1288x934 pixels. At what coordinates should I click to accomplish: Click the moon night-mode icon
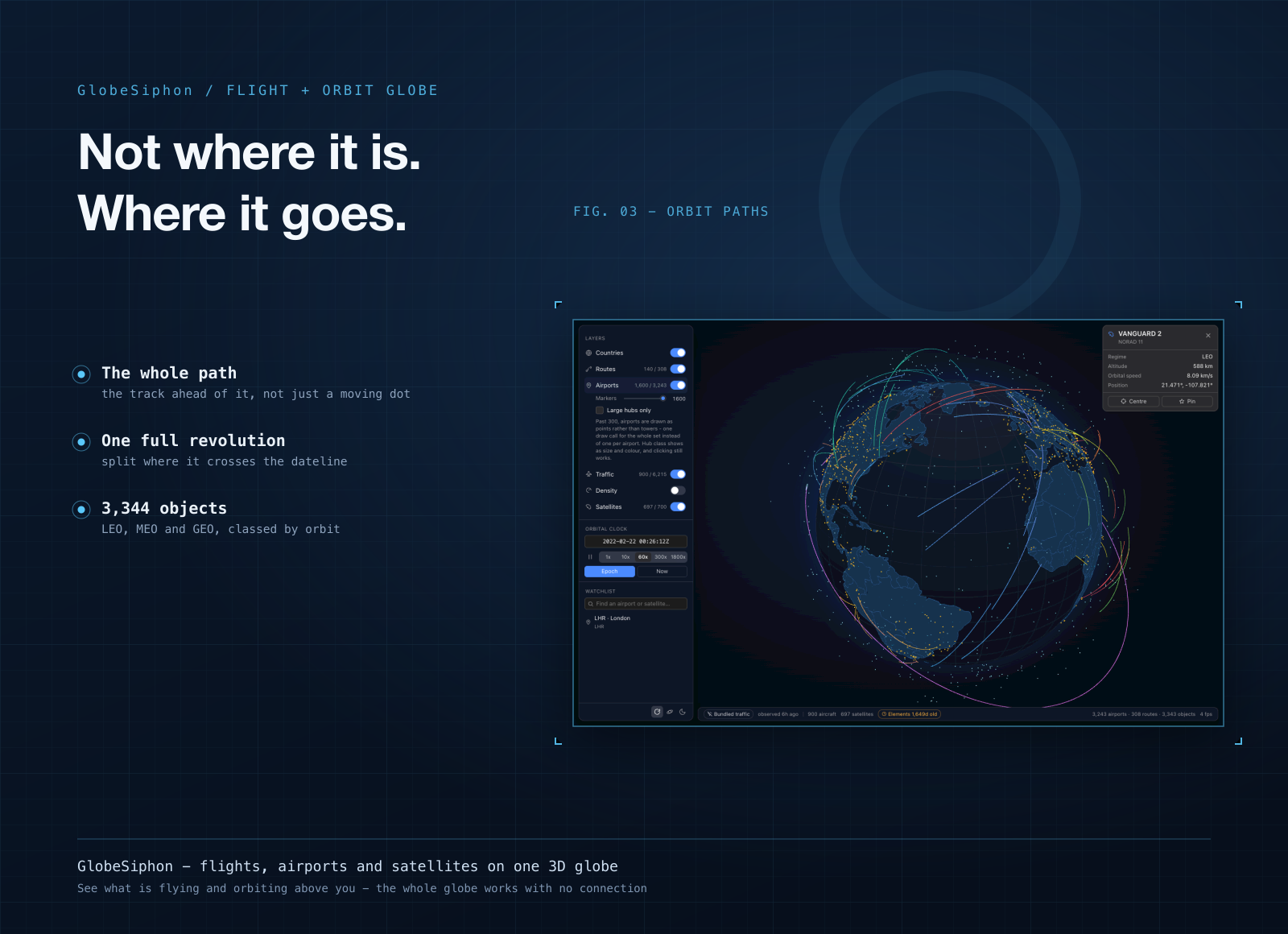[683, 712]
